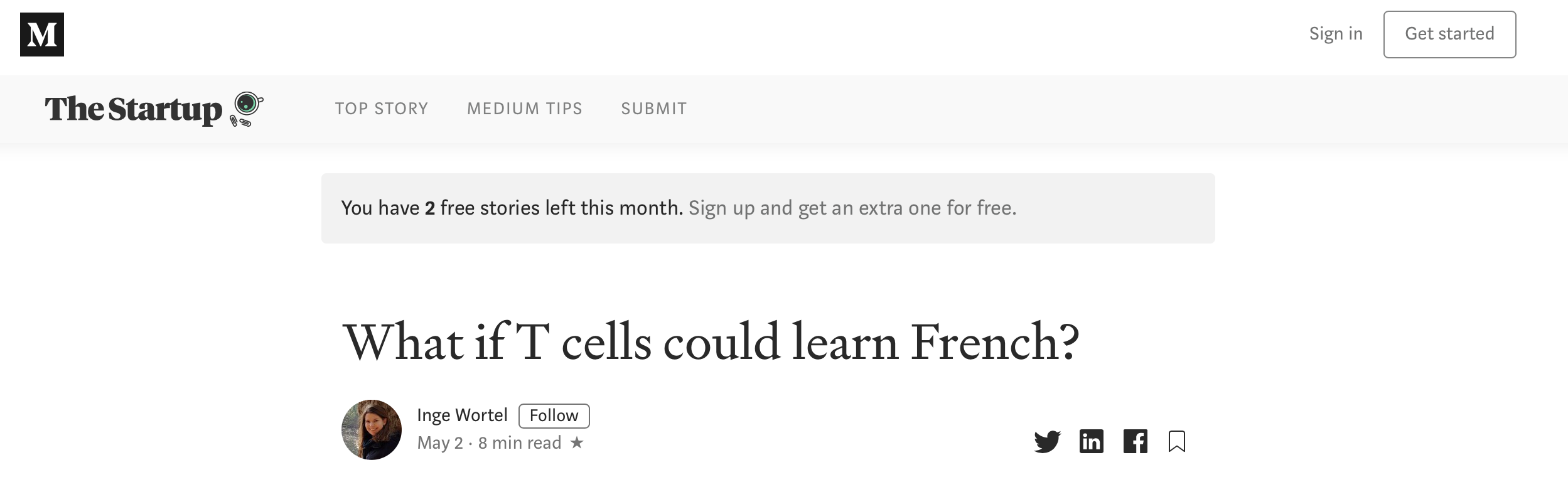Share the article on LinkedIn
The width and height of the screenshot is (1568, 482).
click(x=1091, y=442)
